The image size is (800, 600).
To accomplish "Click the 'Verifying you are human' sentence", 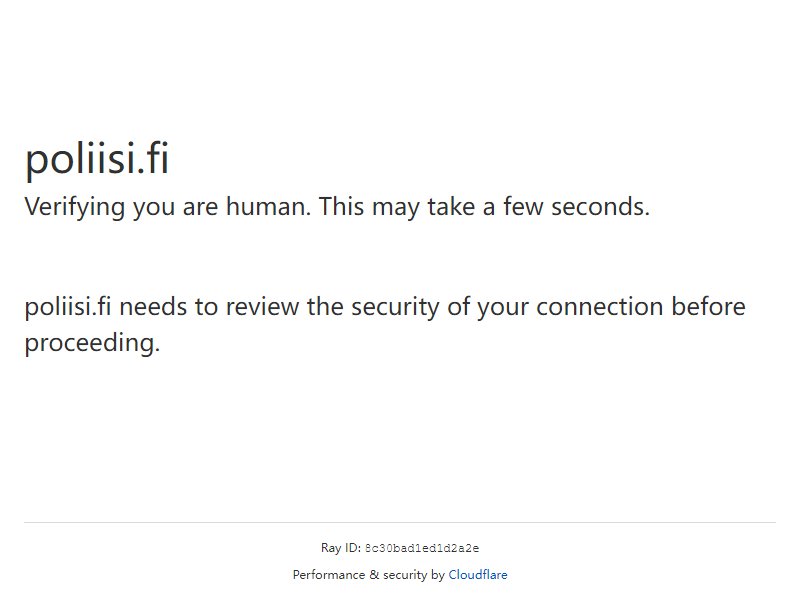I will (x=168, y=207).
